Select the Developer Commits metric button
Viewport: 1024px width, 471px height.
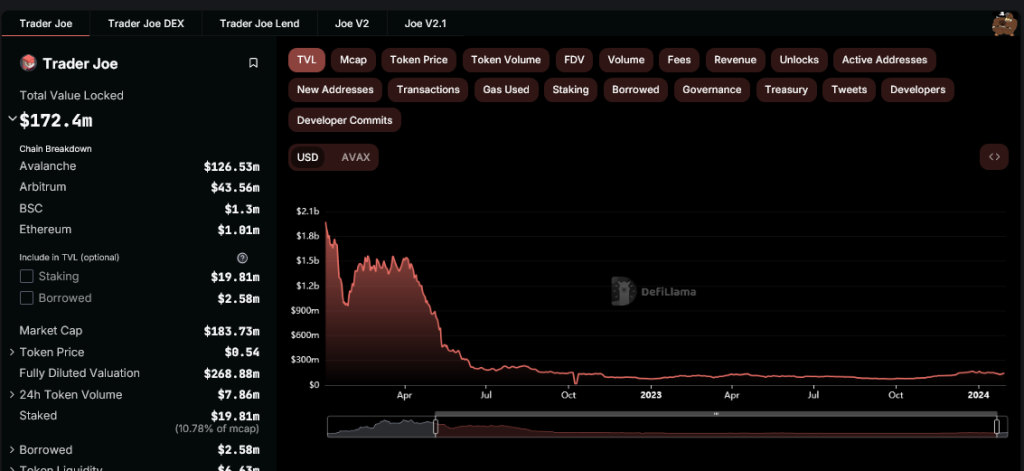coord(345,120)
